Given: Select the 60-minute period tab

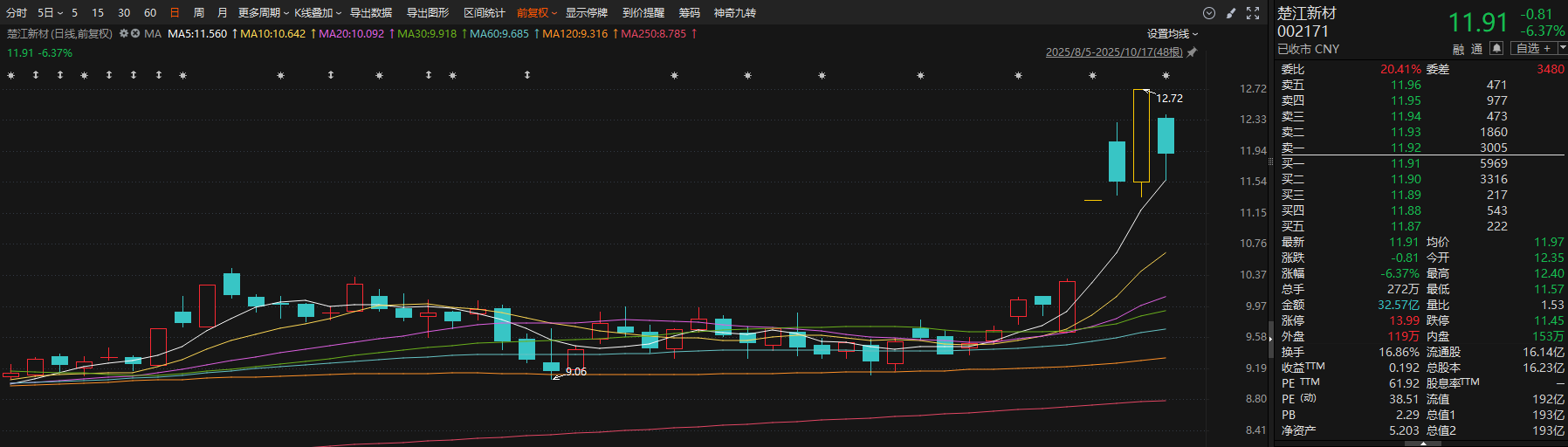Looking at the screenshot, I should 150,13.
